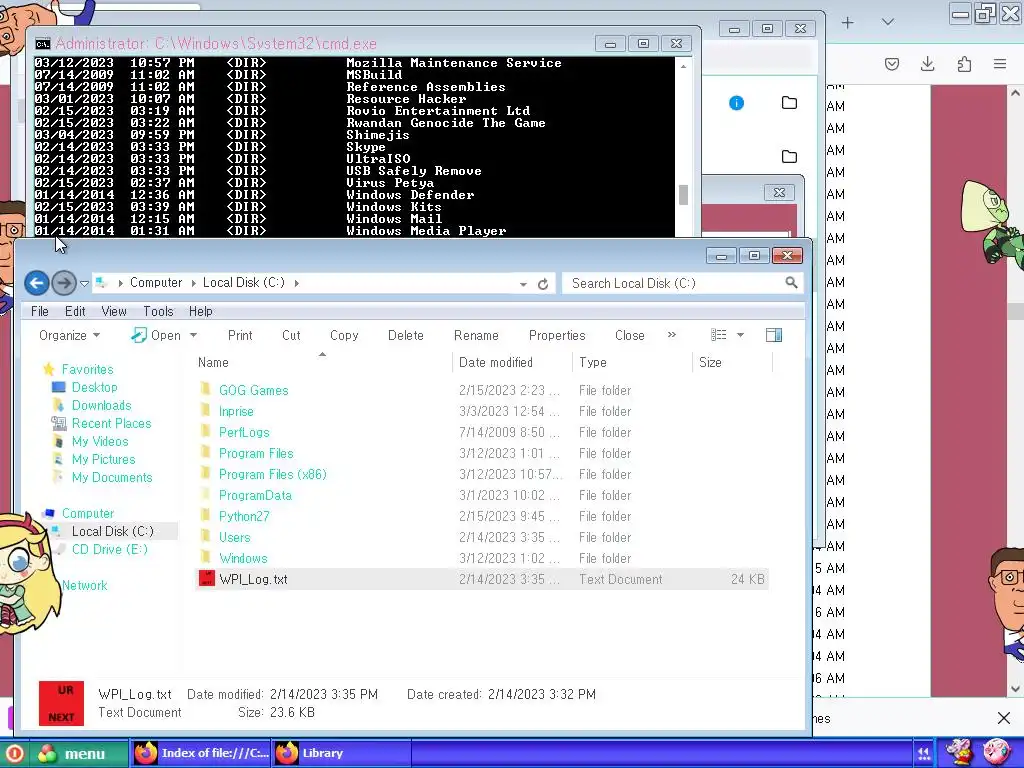The height and width of the screenshot is (768, 1024).
Task: Click Close in the Explorer toolbar
Action: [x=630, y=336]
